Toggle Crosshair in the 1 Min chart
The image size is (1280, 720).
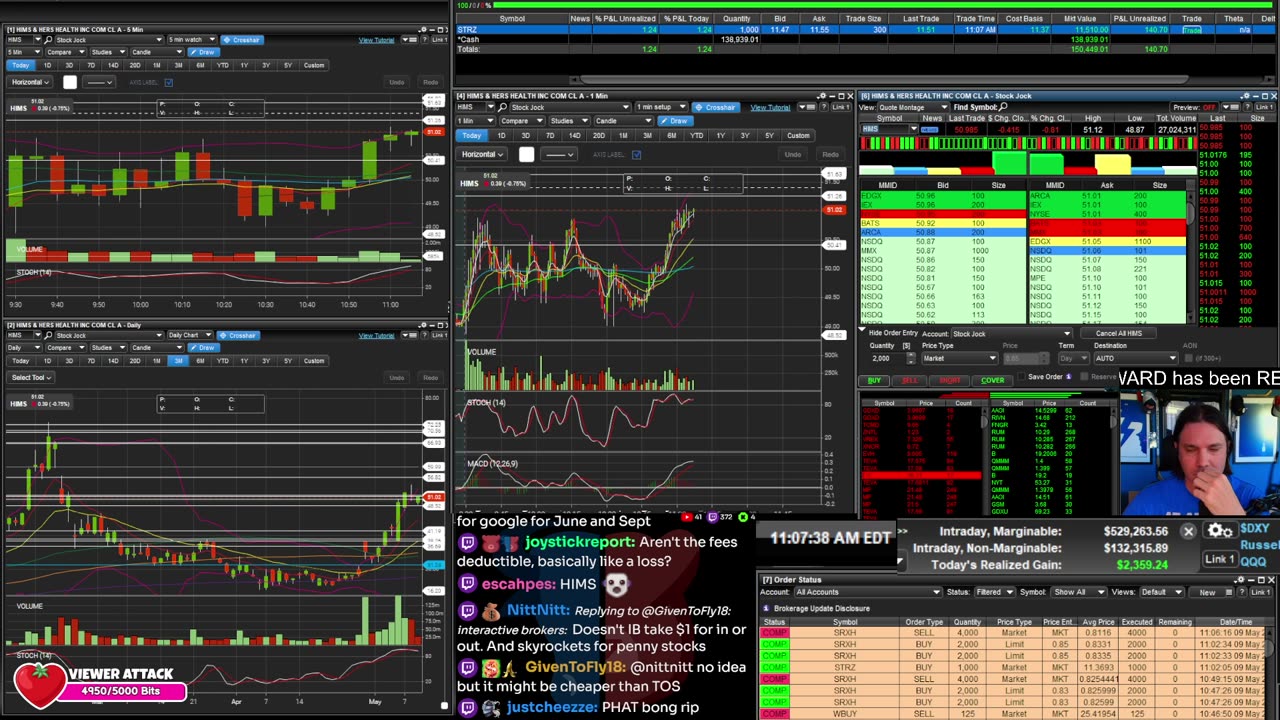point(715,107)
